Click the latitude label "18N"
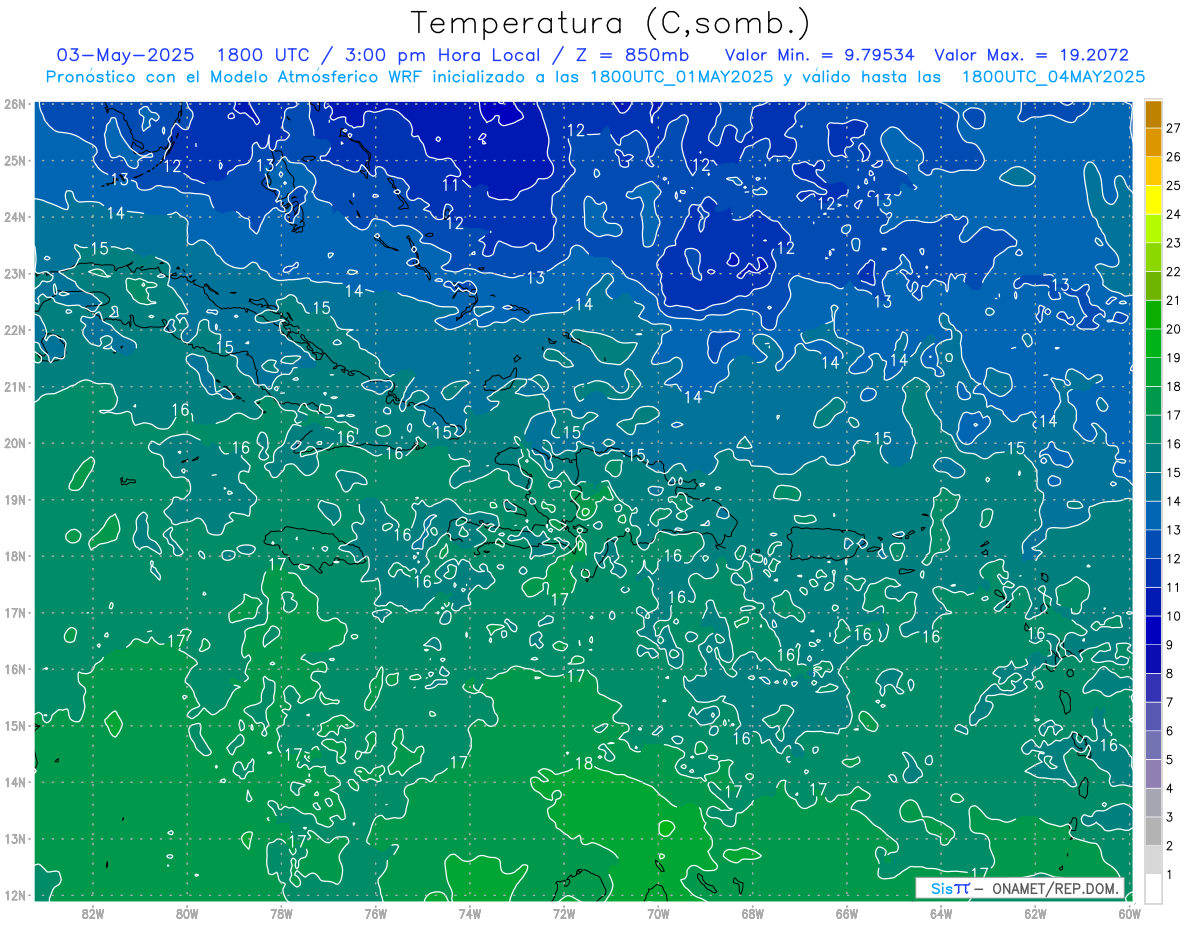 14,556
